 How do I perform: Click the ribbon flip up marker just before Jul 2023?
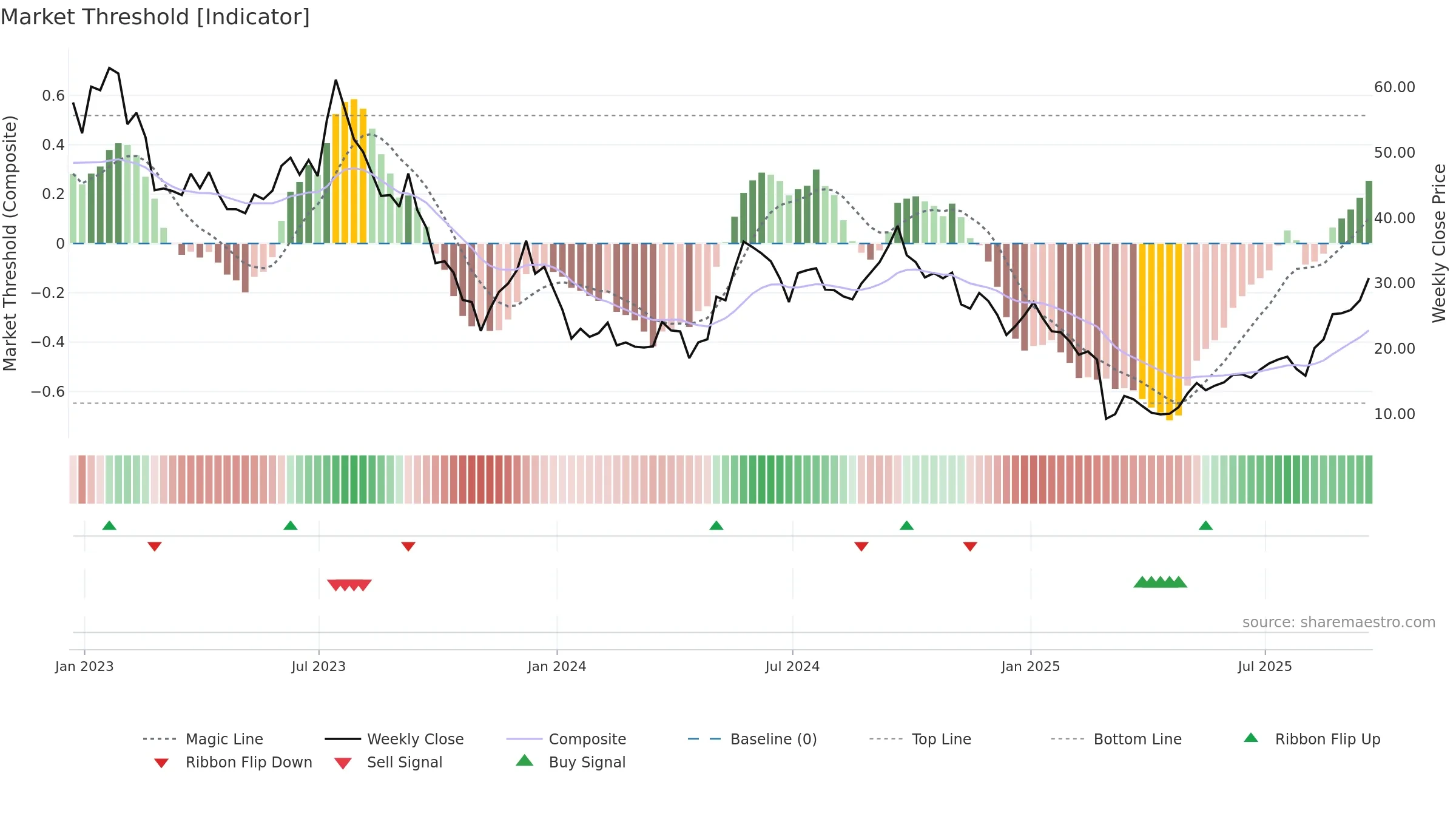[x=291, y=525]
